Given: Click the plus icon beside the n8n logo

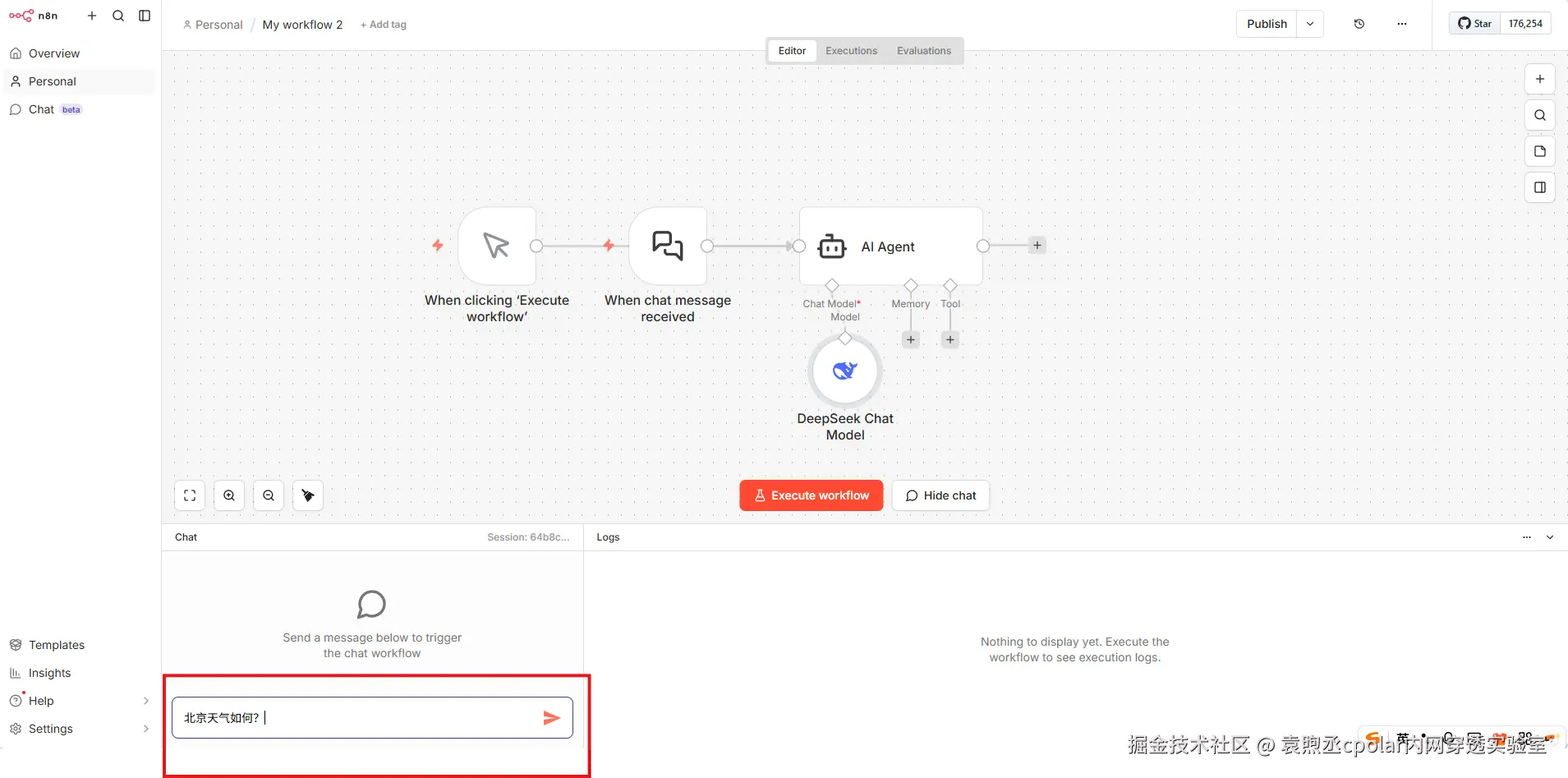Looking at the screenshot, I should click(x=92, y=16).
